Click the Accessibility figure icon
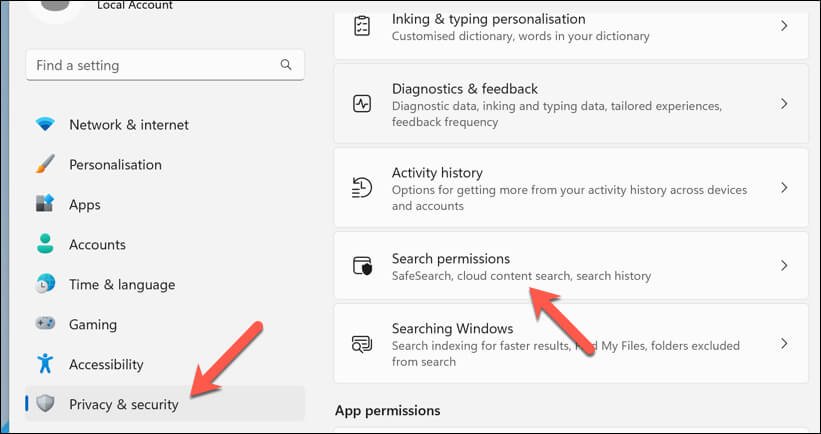The width and height of the screenshot is (821, 434). click(x=45, y=364)
